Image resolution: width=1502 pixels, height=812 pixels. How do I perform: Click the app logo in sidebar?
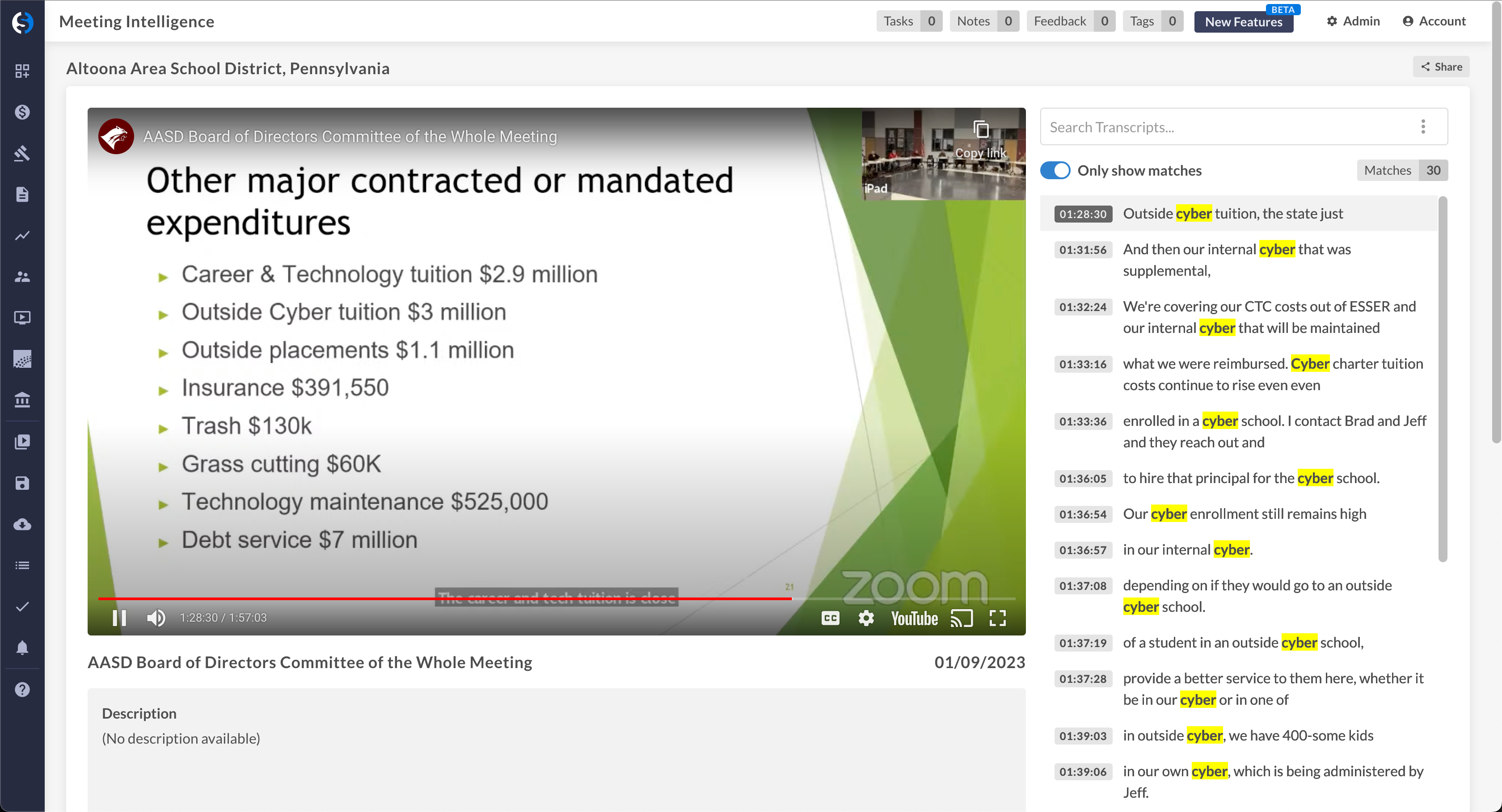(22, 22)
